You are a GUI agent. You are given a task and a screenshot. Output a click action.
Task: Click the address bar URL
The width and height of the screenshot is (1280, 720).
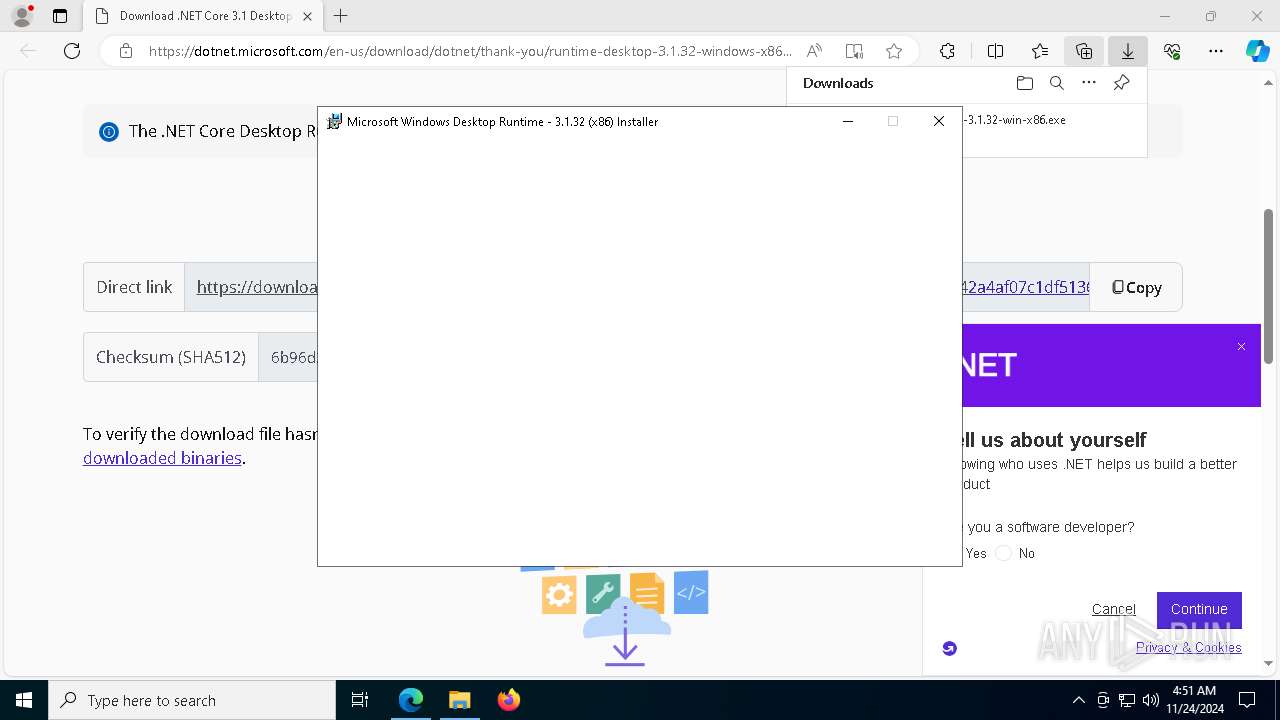470,51
